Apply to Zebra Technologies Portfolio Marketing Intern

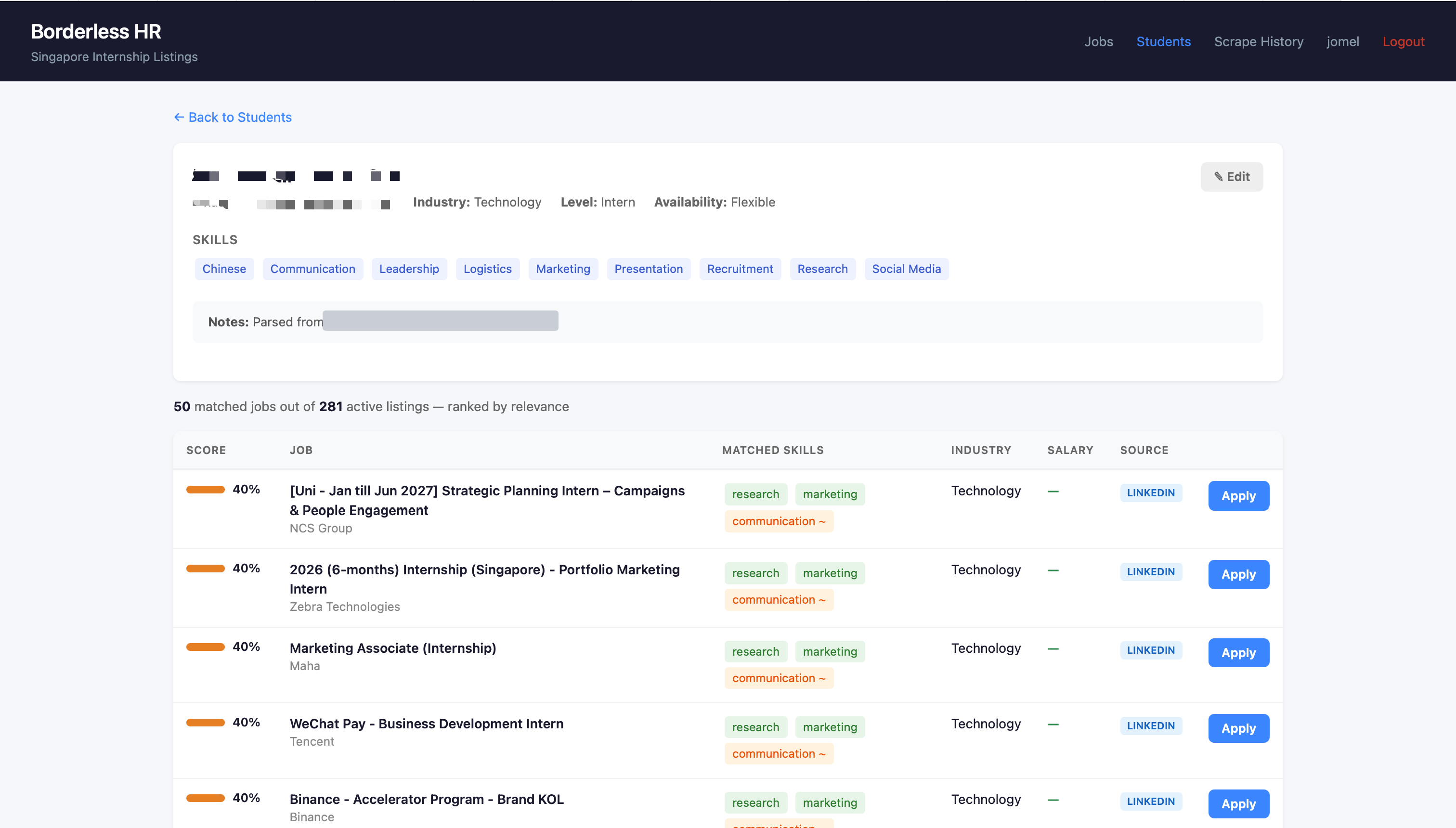[1238, 574]
